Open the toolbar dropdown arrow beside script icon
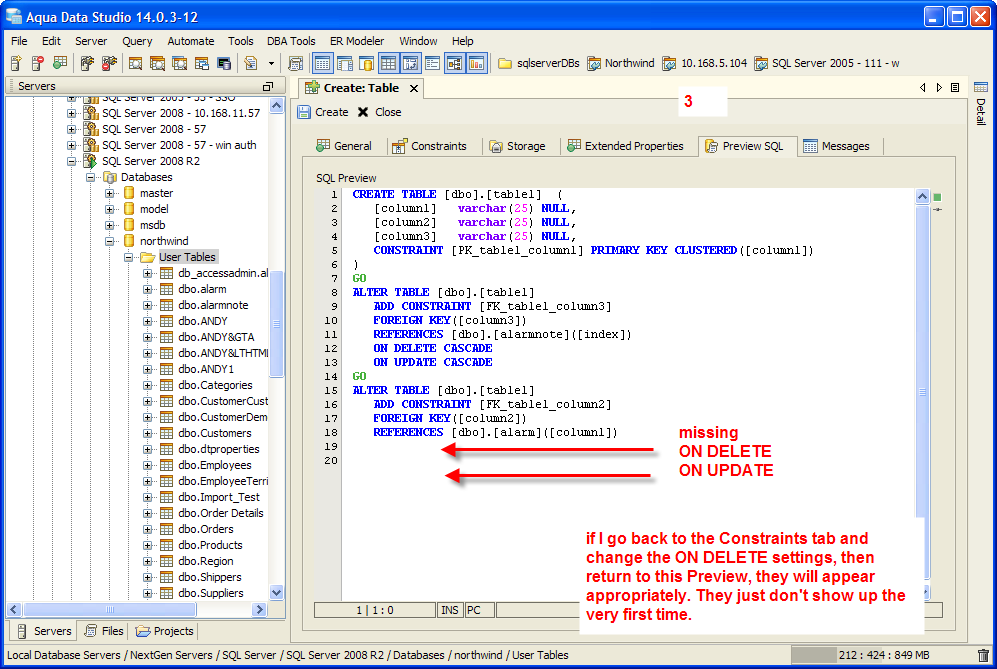This screenshot has height=669, width=997. pos(271,63)
